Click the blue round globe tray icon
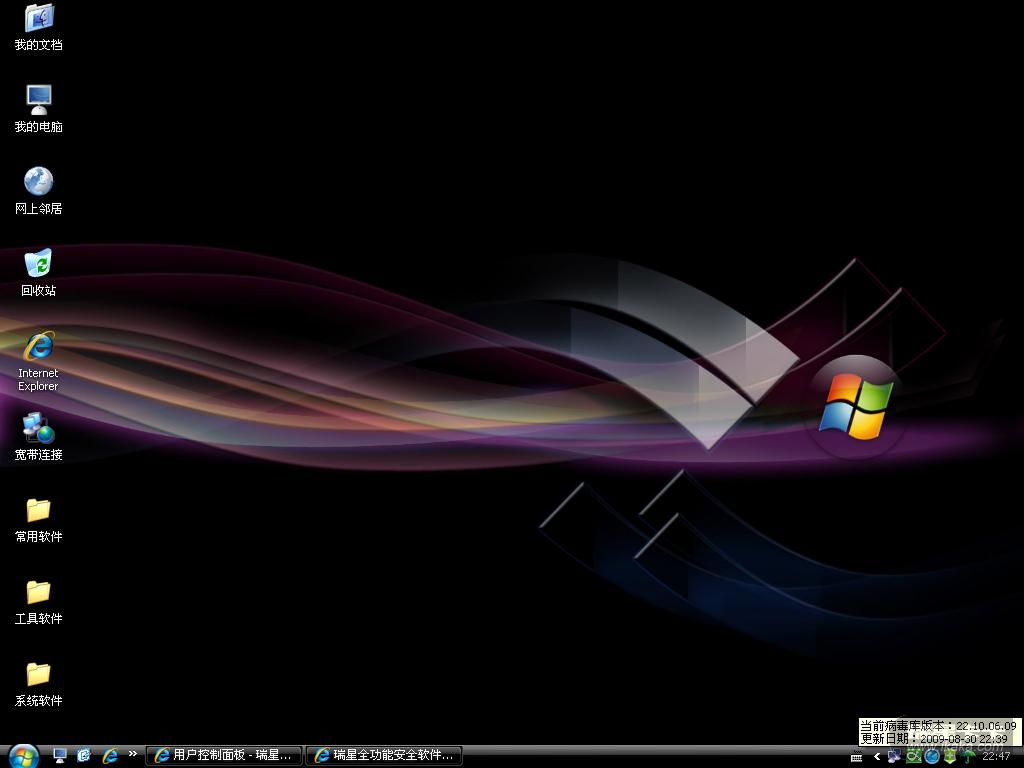This screenshot has width=1024, height=768. coord(932,756)
